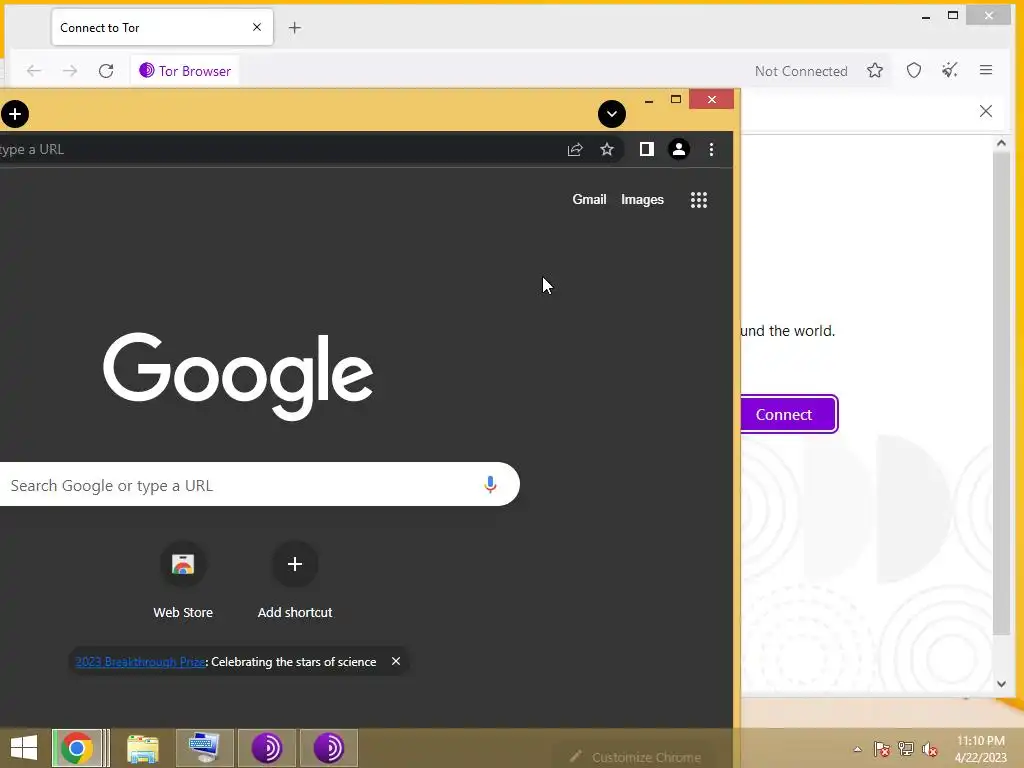Viewport: 1024px width, 768px height.
Task: Click the network tray icon
Action: [906, 749]
